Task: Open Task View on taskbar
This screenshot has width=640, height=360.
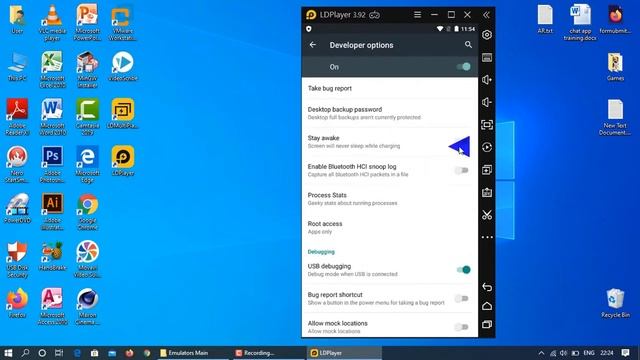Action: pyautogui.click(x=59, y=353)
